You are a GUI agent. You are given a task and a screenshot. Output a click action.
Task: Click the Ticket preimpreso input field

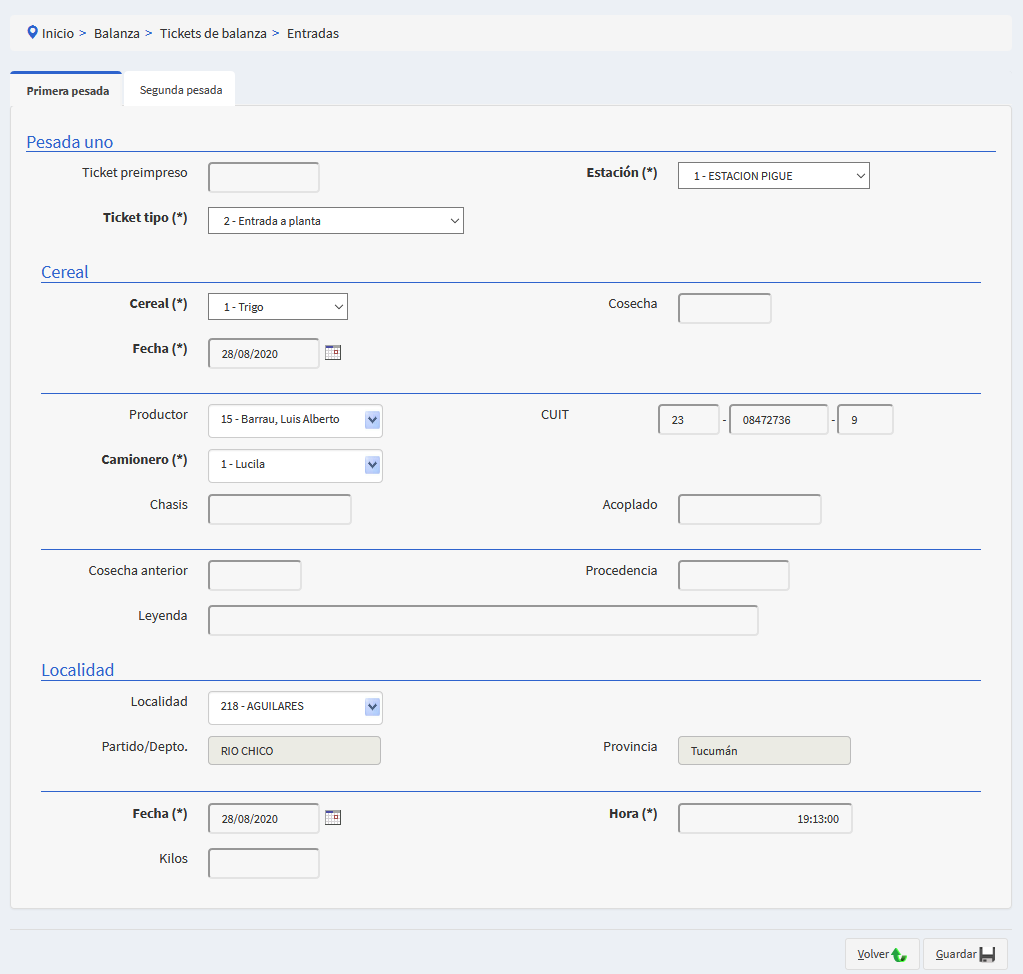[x=263, y=178]
